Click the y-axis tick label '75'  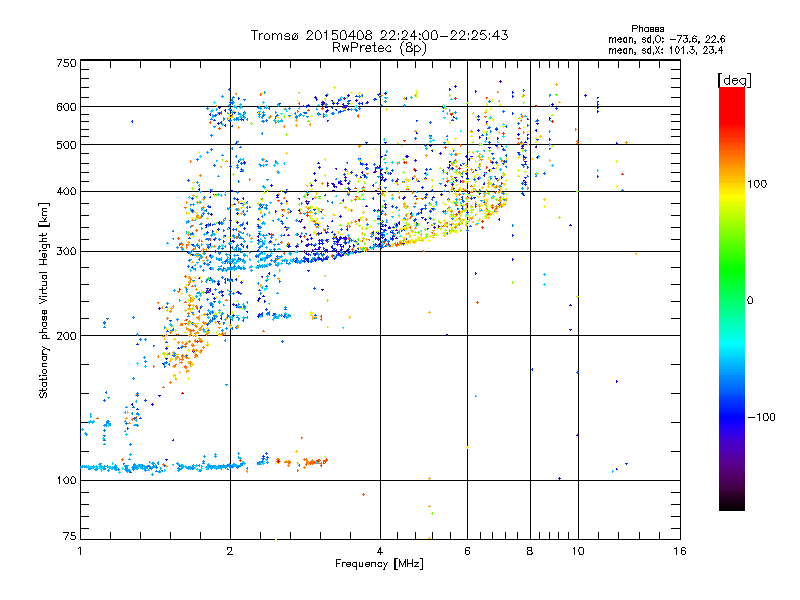coord(70,536)
